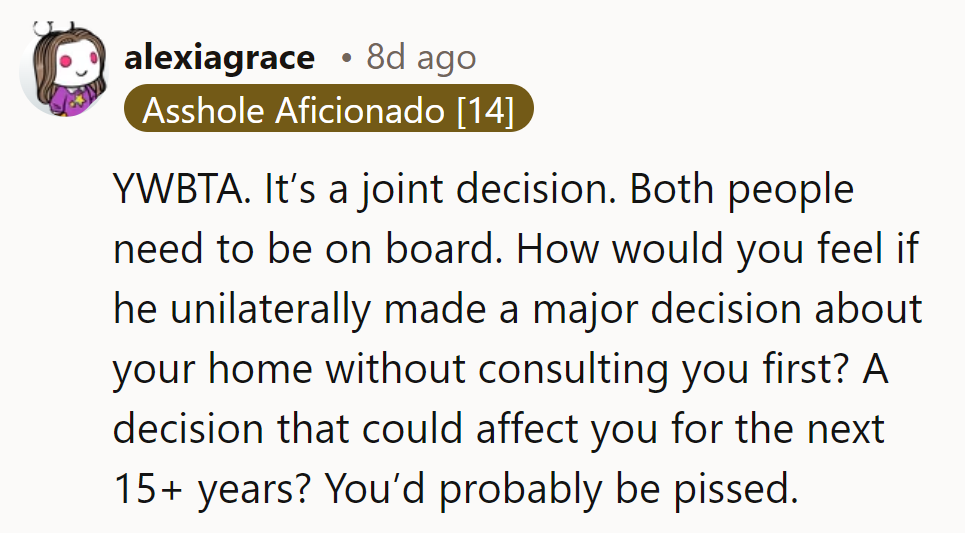This screenshot has width=965, height=533.
Task: Click the [14] count in the flair
Action: [x=484, y=110]
